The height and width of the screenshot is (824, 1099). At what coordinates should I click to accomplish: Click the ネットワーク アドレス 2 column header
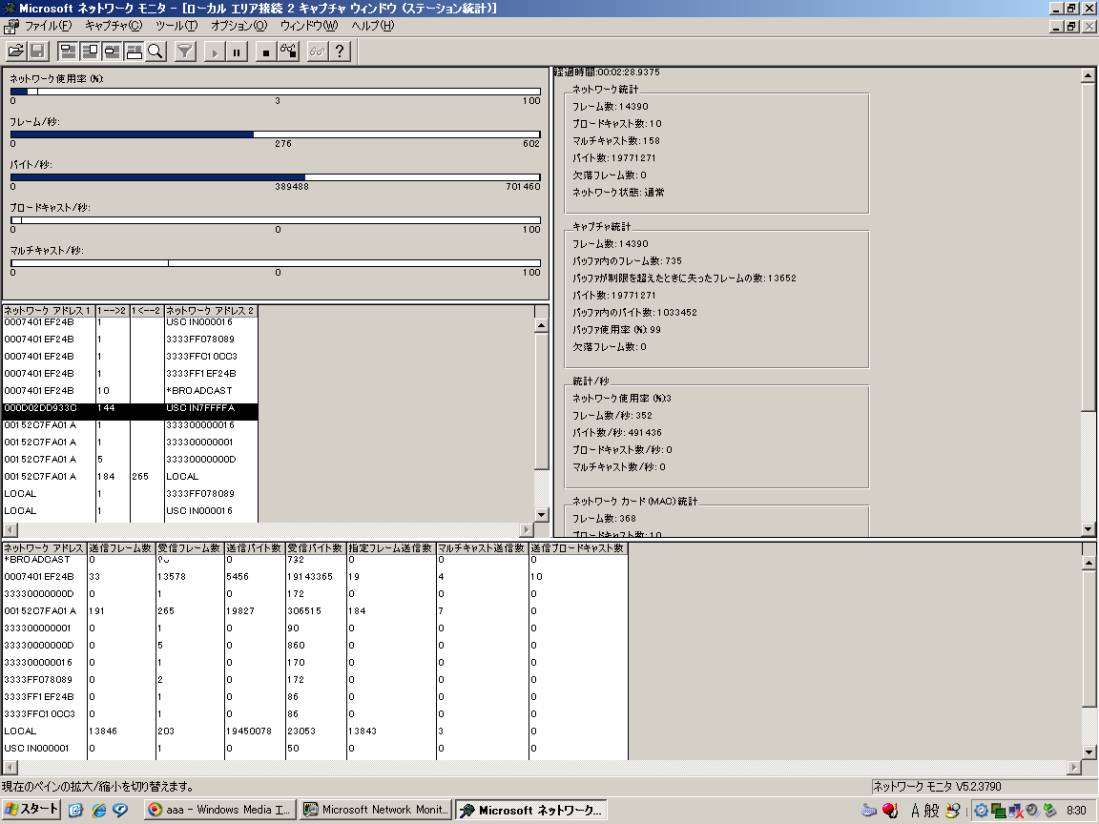(211, 310)
